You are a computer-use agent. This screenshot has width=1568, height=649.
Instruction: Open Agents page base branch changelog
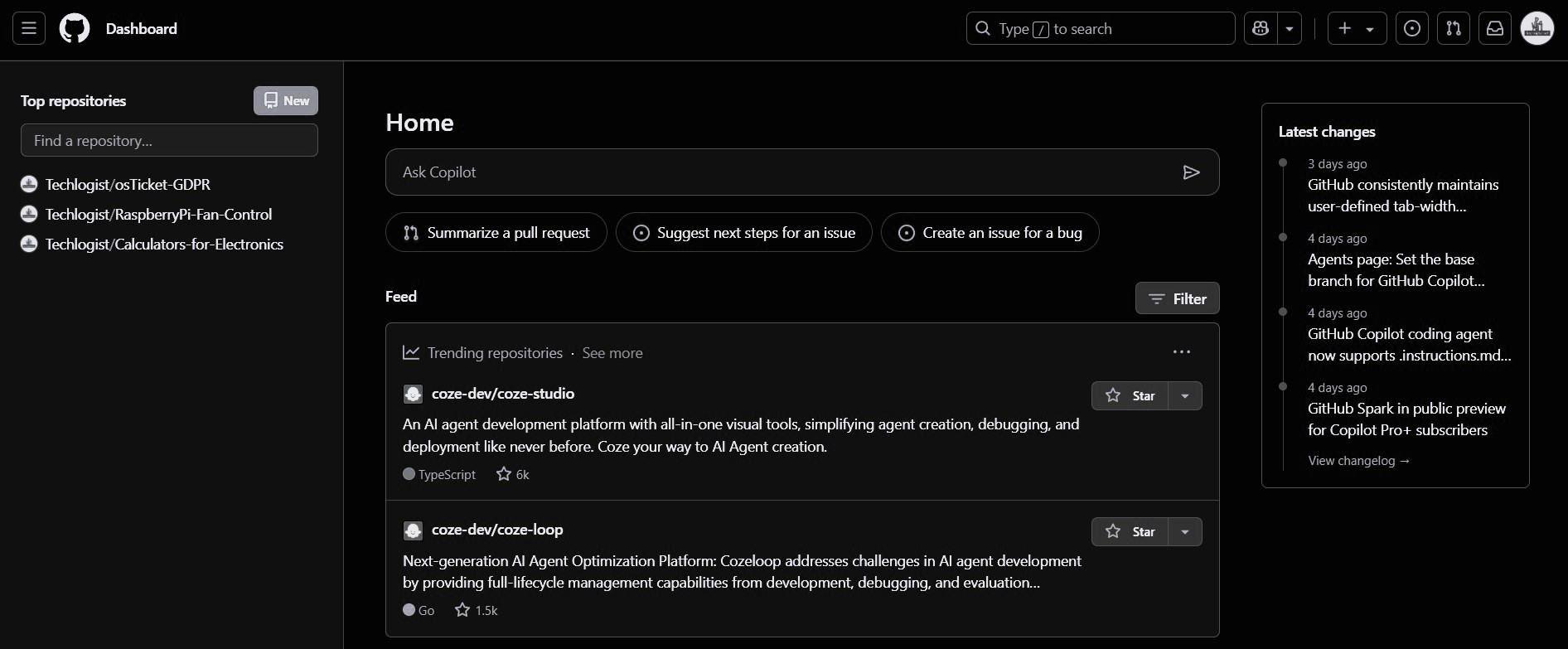pos(1396,270)
